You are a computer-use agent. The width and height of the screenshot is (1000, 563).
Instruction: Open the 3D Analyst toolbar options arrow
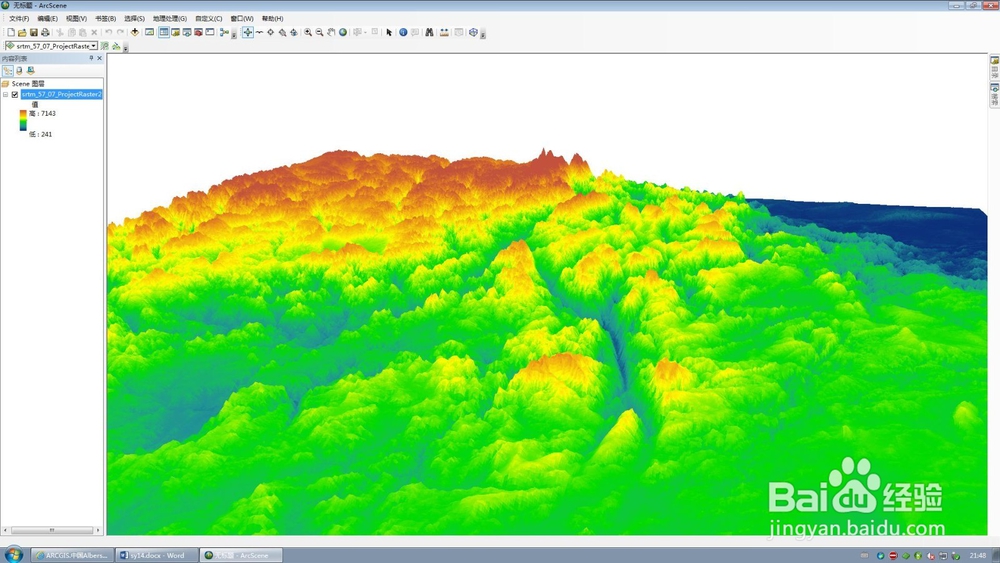(126, 48)
